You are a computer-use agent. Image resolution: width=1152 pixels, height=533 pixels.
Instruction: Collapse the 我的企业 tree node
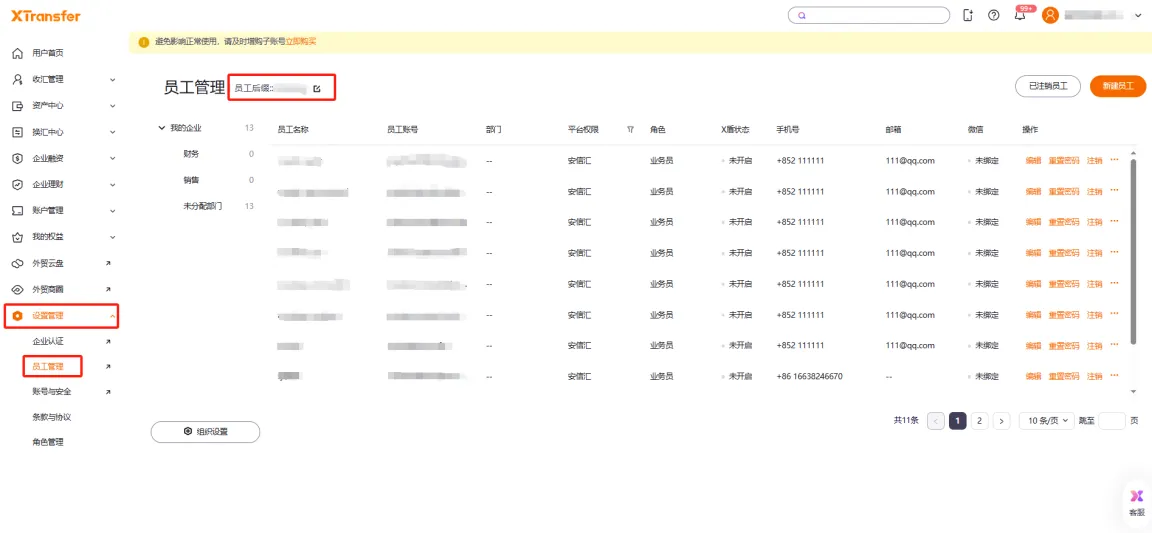pos(162,128)
